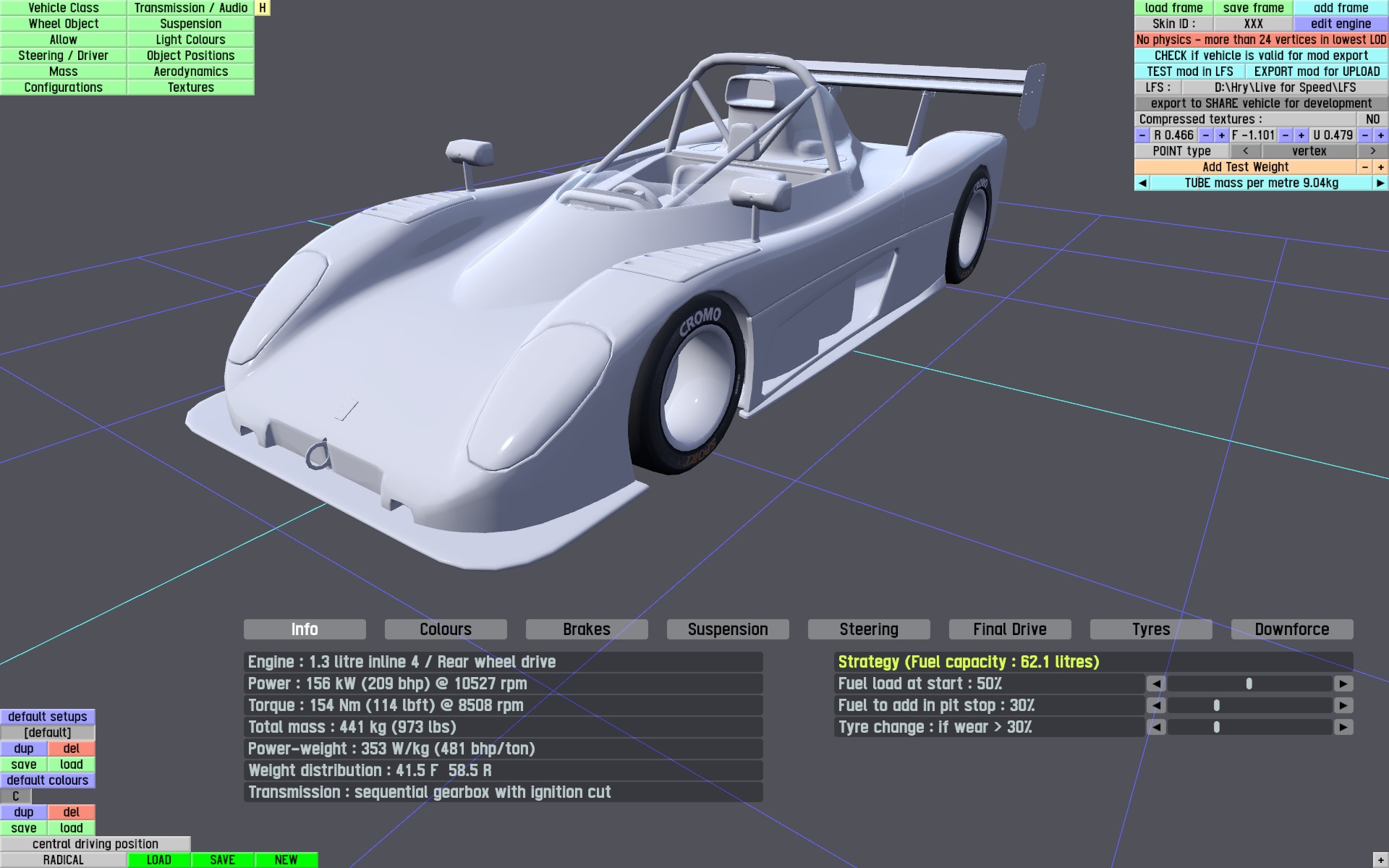The image size is (1389, 868).
Task: Increase TUBE mass per metre with right arrow
Action: 1380,183
